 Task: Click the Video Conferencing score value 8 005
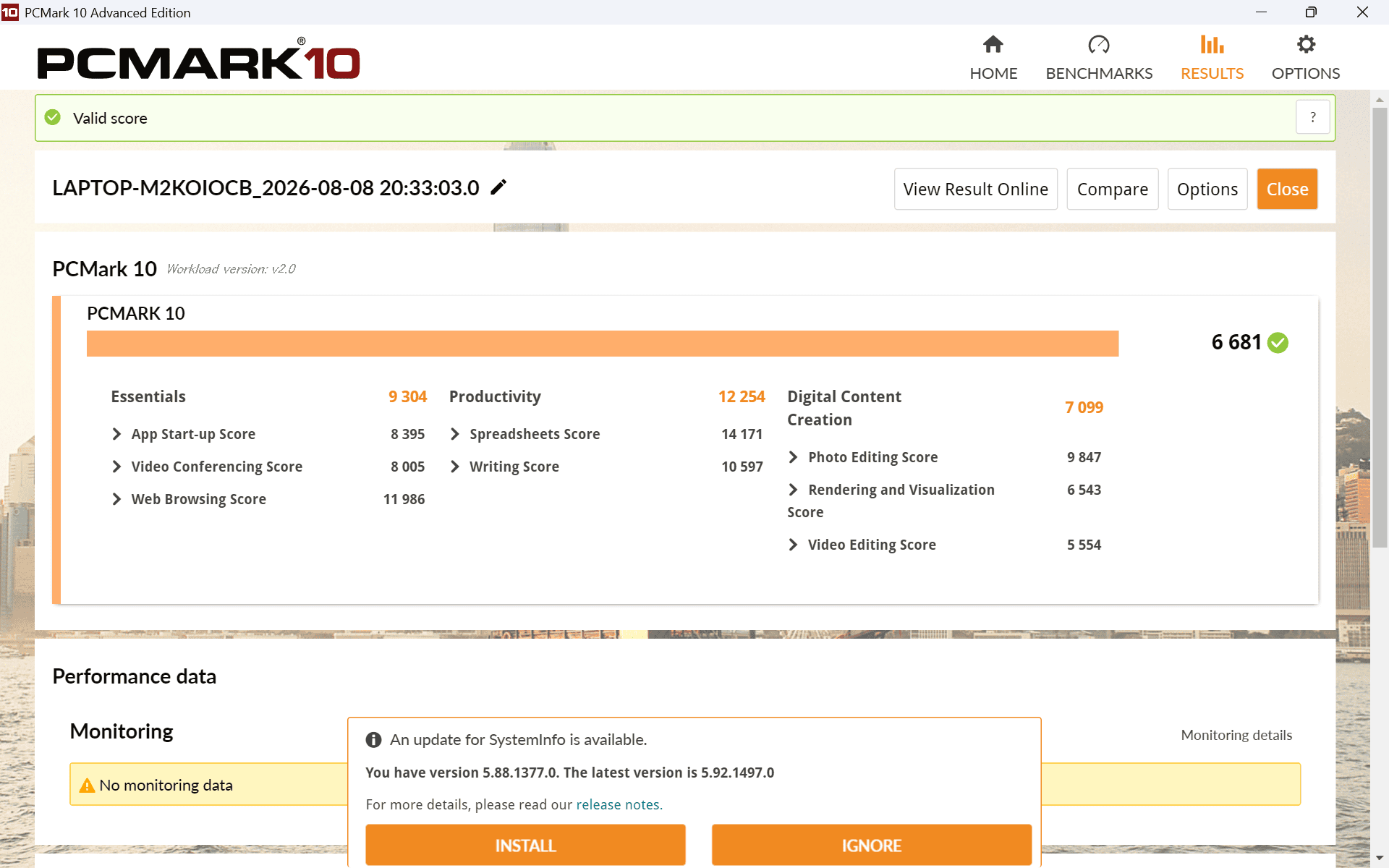[407, 467]
